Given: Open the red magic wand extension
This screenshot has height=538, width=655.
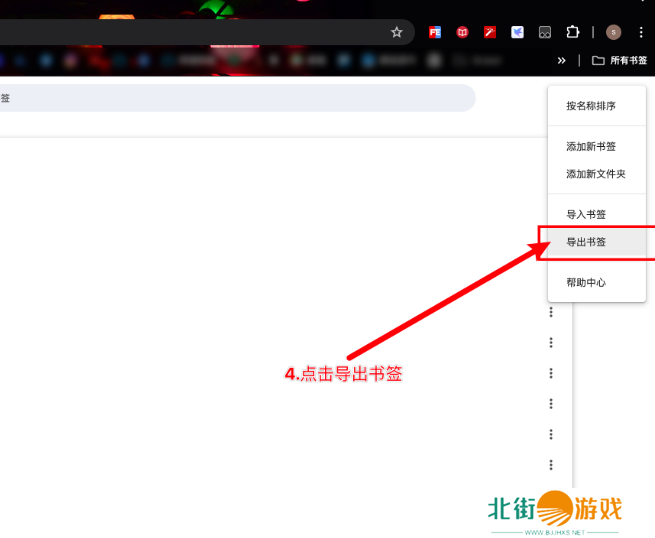Looking at the screenshot, I should pos(490,32).
